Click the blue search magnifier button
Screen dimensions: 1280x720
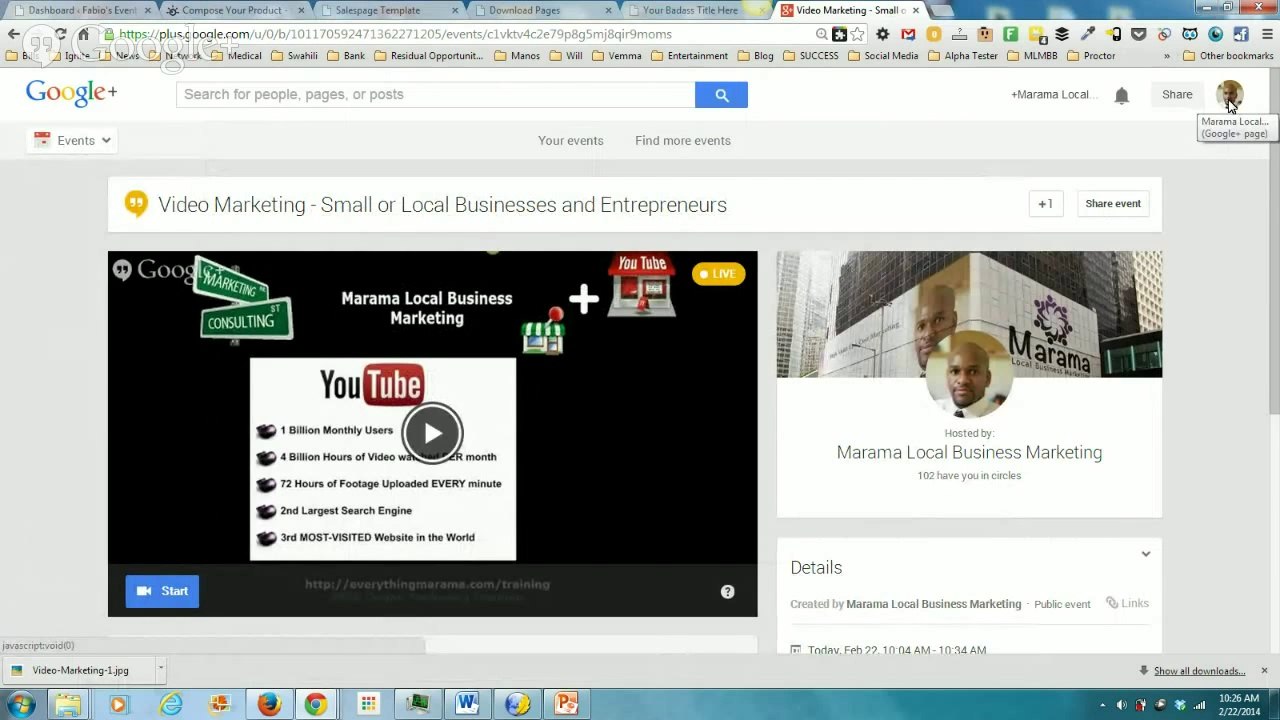(x=721, y=94)
